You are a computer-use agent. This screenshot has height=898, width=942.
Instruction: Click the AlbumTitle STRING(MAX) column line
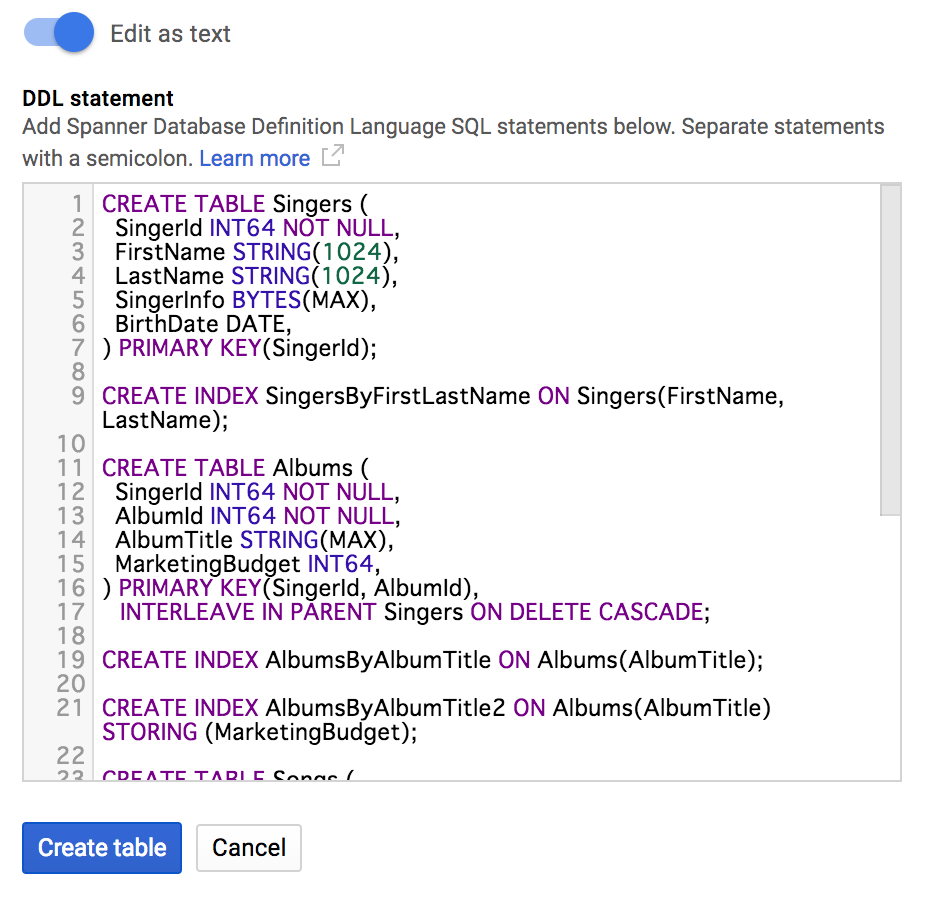coord(254,540)
